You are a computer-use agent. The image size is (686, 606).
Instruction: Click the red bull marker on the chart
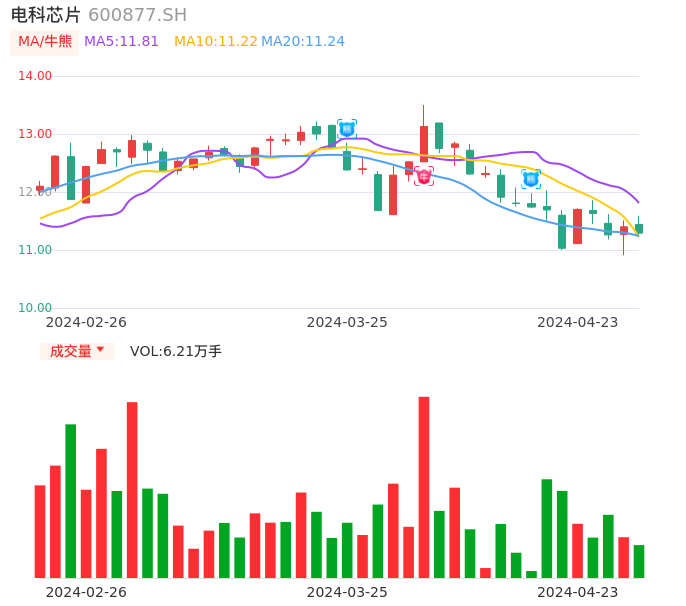coord(424,177)
